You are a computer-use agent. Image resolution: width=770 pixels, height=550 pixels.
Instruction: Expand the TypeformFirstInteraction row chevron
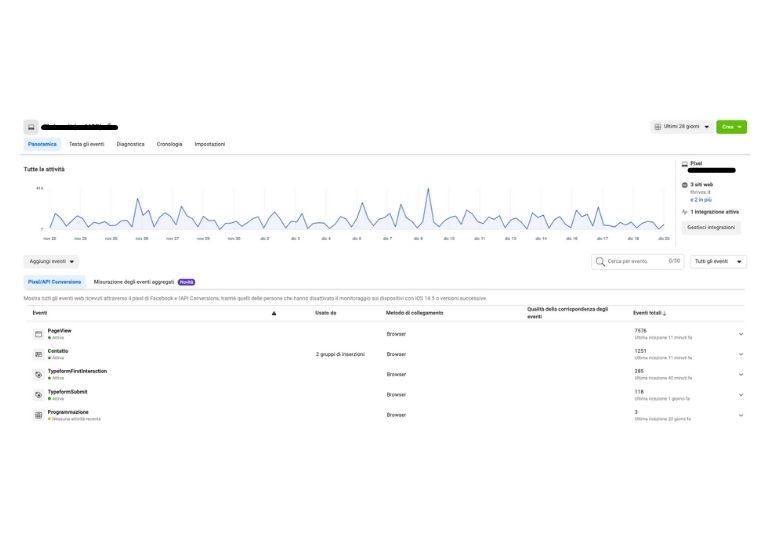click(741, 374)
